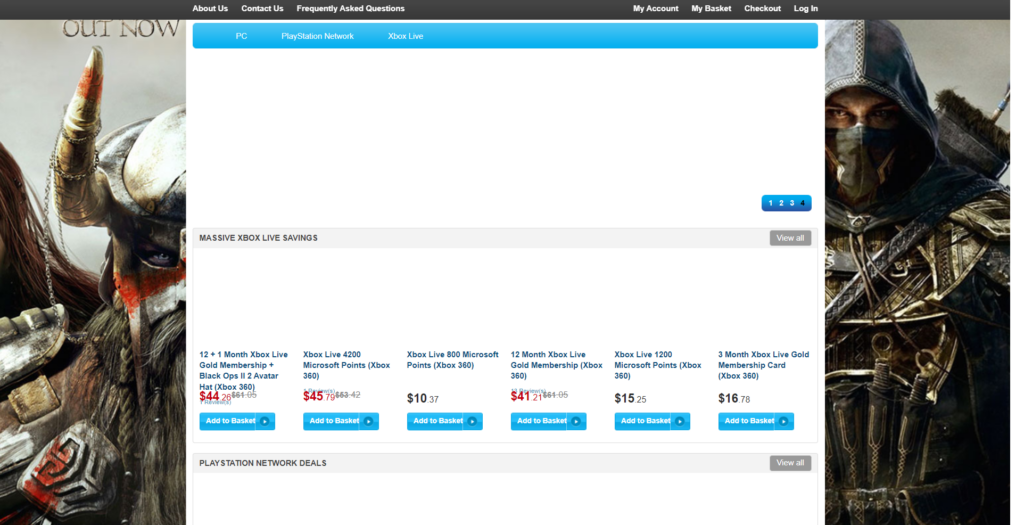The height and width of the screenshot is (525, 1024).
Task: Go to Checkout
Action: click(762, 8)
